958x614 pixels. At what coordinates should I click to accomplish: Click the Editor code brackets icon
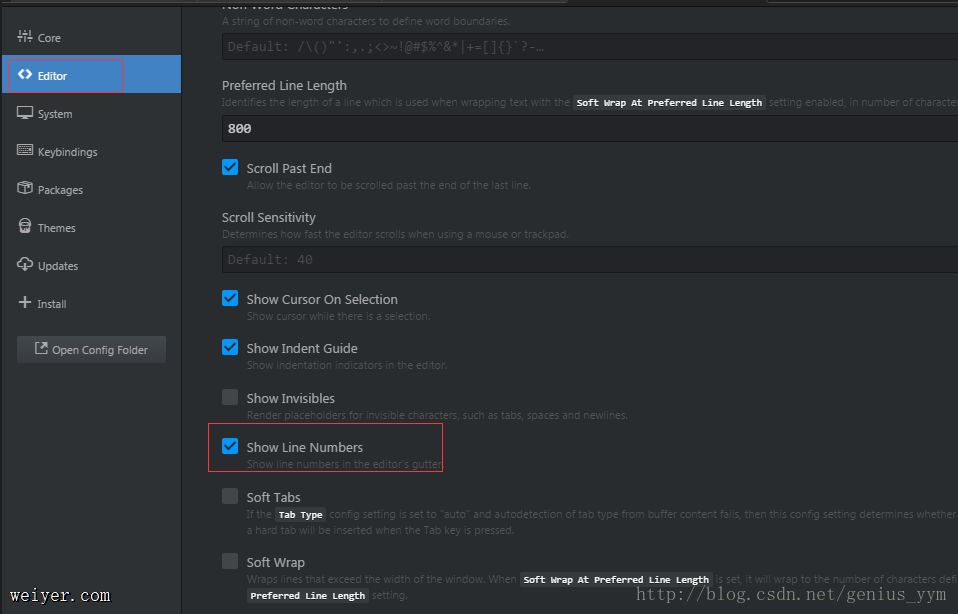coord(25,75)
